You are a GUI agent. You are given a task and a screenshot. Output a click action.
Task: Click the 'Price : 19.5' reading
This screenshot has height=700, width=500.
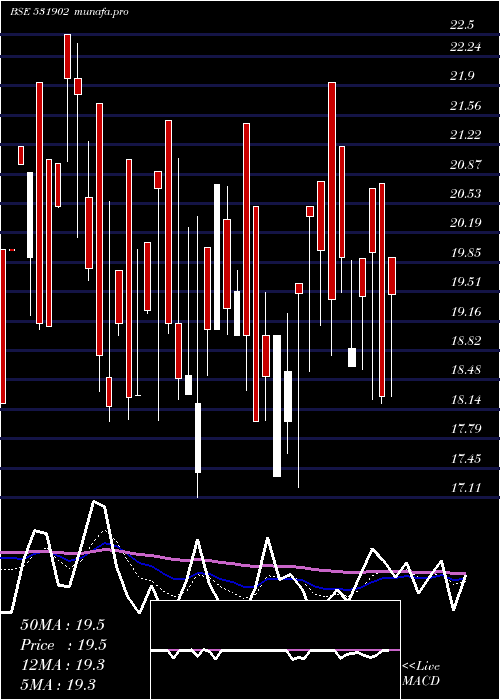[x=62, y=645]
